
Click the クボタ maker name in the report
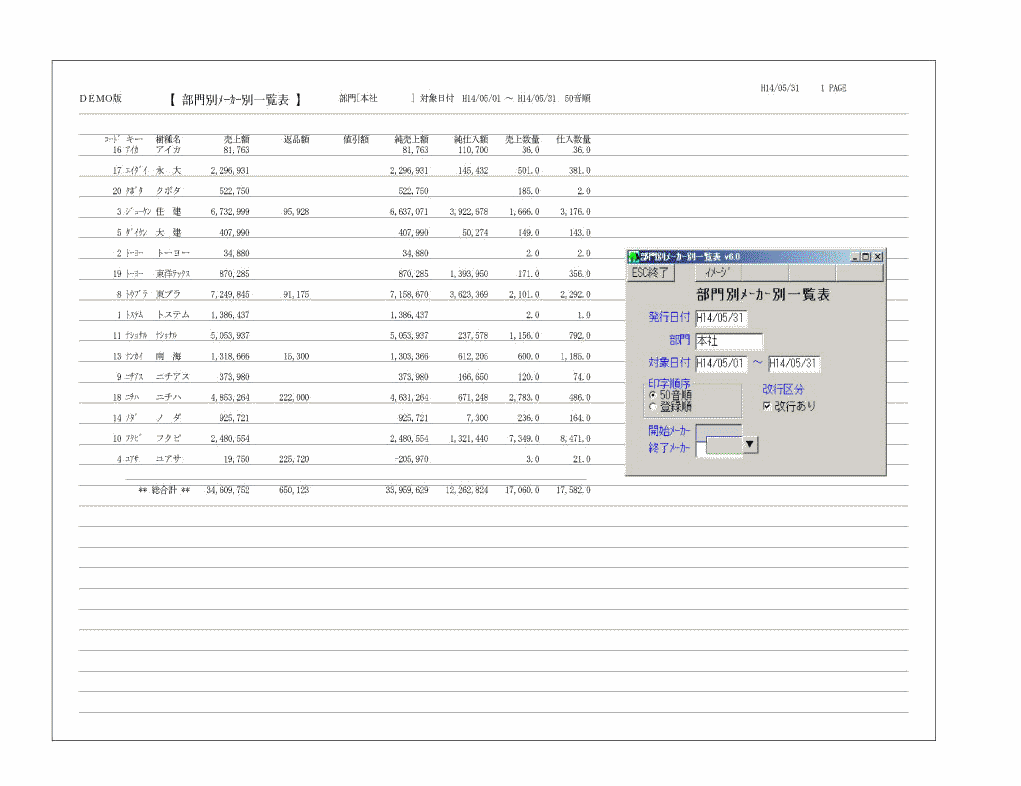point(168,191)
